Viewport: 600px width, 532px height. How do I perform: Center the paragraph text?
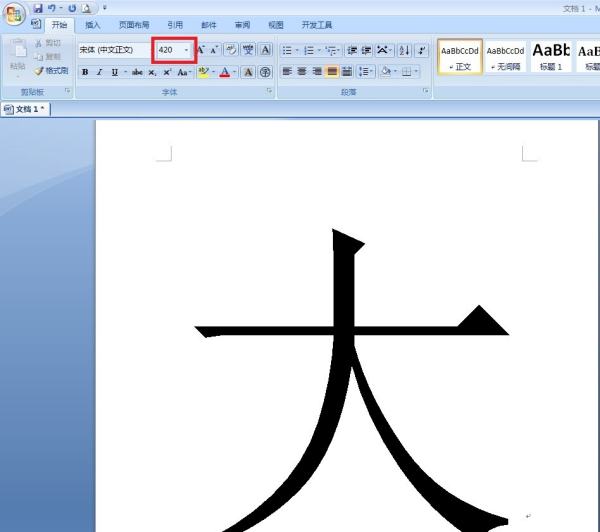302,72
